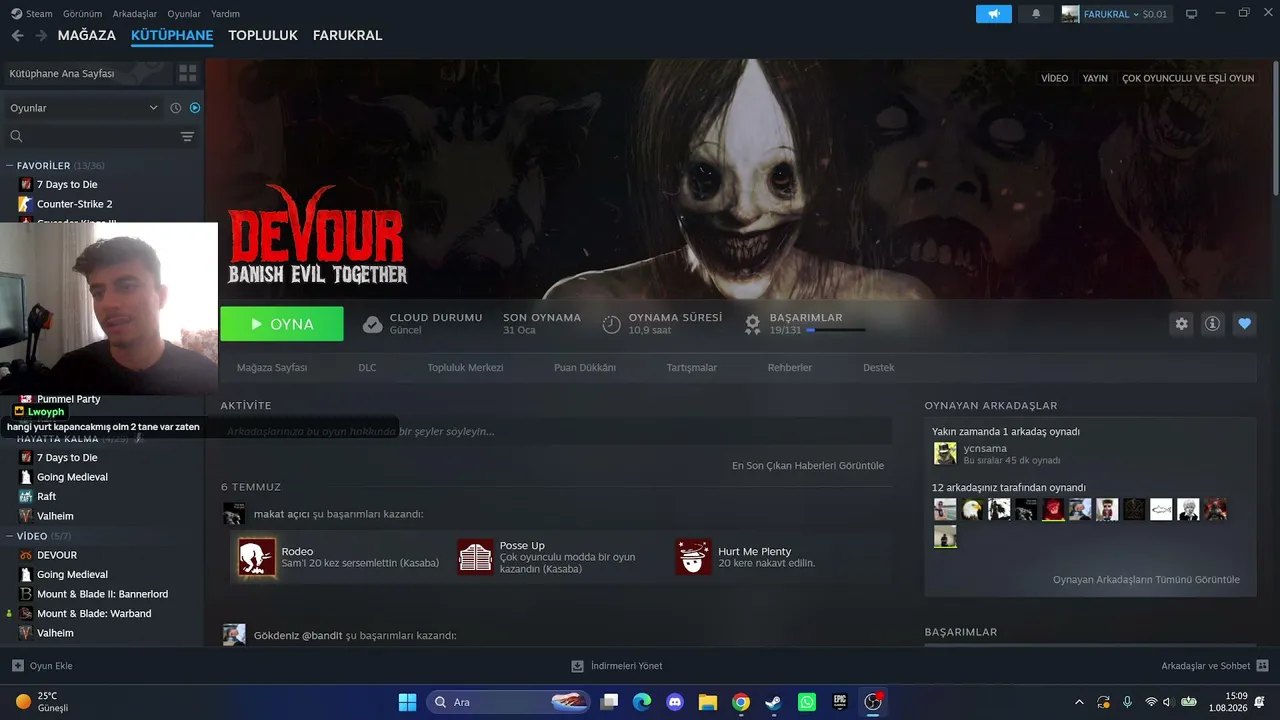
Task: Open the Windows Start menu
Action: 408,702
